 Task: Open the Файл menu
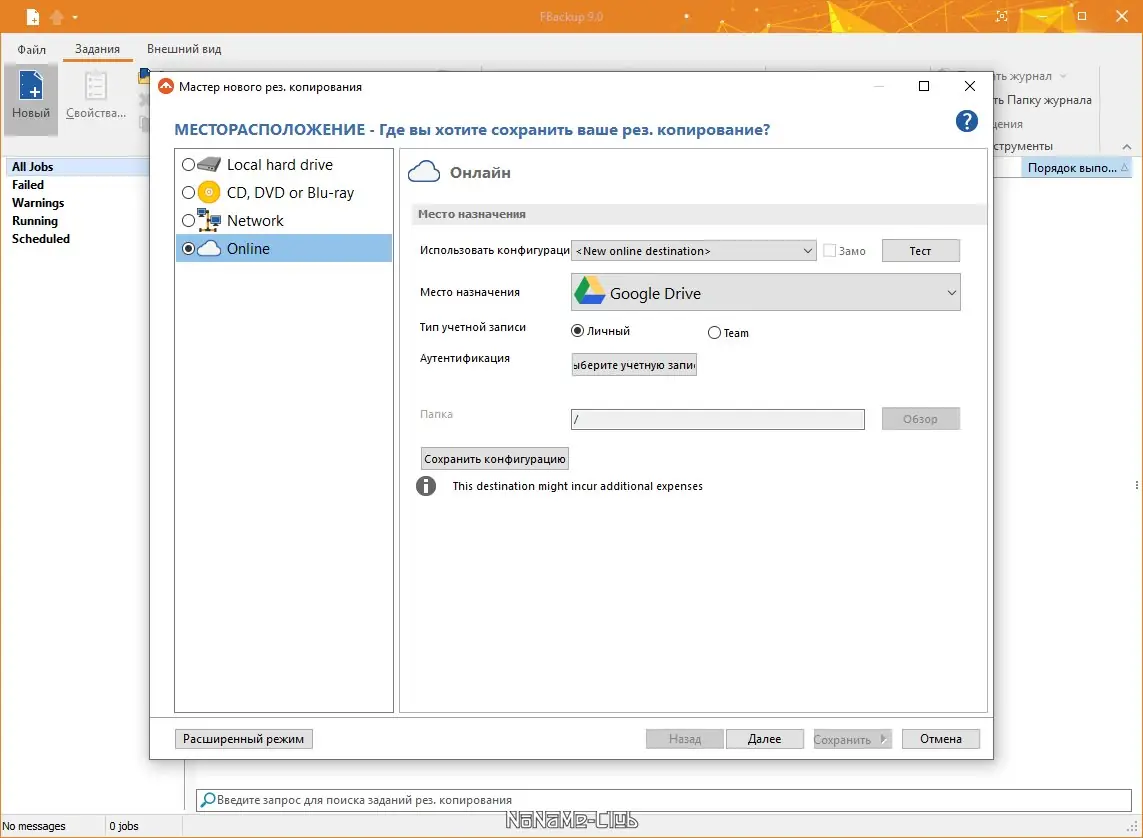pos(31,48)
